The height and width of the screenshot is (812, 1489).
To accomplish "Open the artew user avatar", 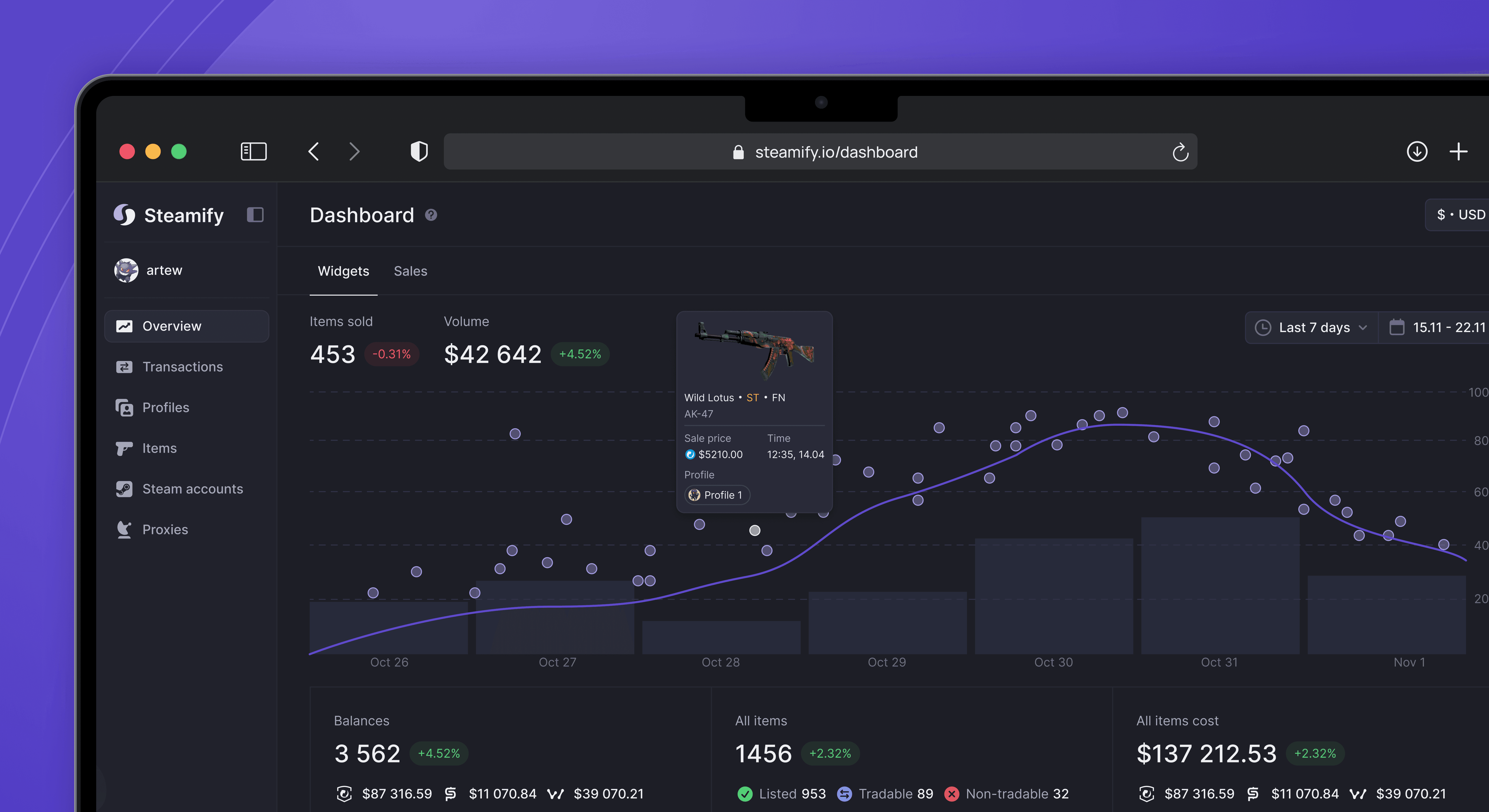I will point(126,270).
